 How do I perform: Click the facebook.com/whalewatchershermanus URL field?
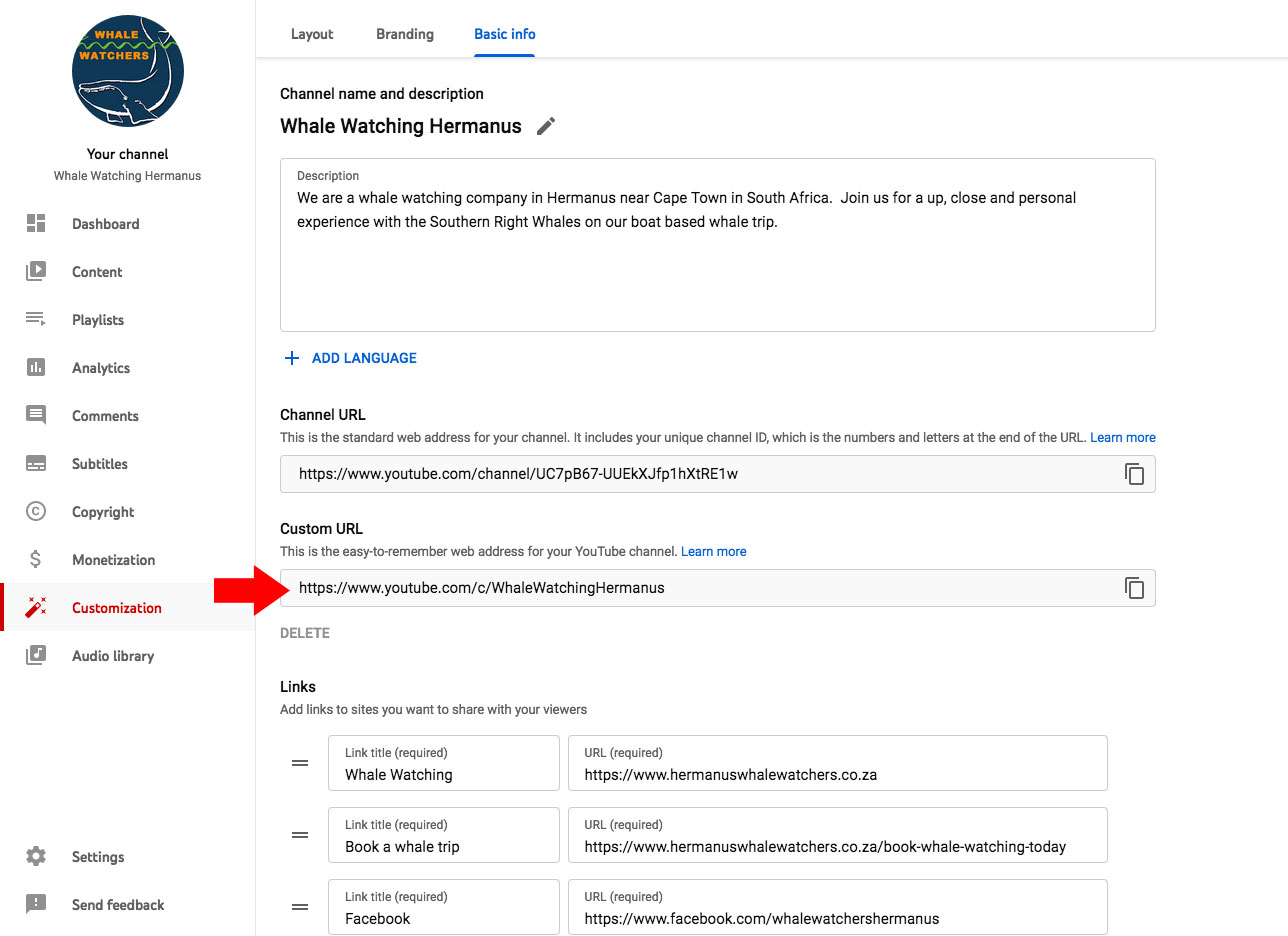coord(838,907)
